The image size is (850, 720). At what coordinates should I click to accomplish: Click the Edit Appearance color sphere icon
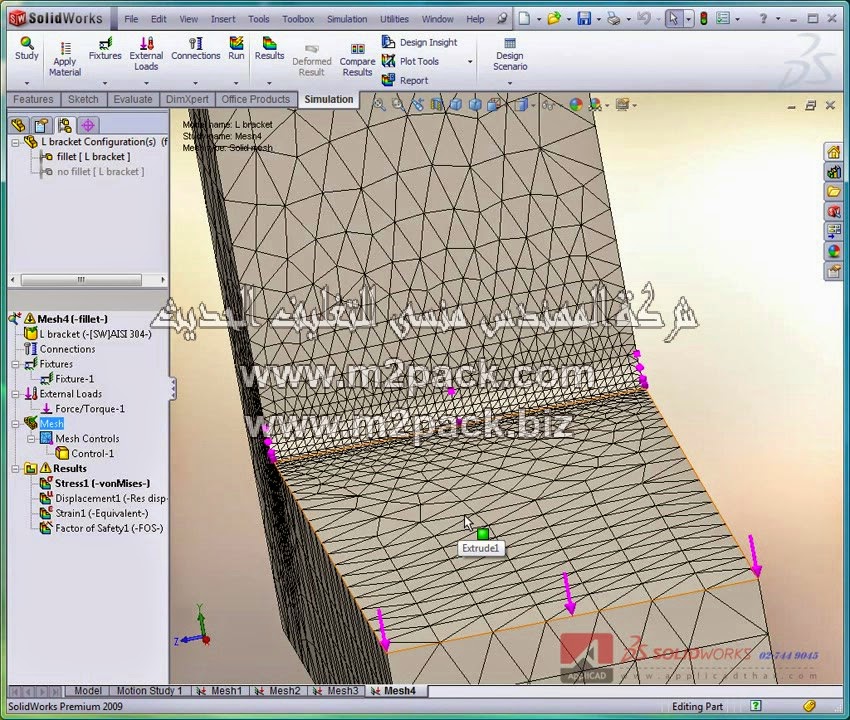point(576,105)
